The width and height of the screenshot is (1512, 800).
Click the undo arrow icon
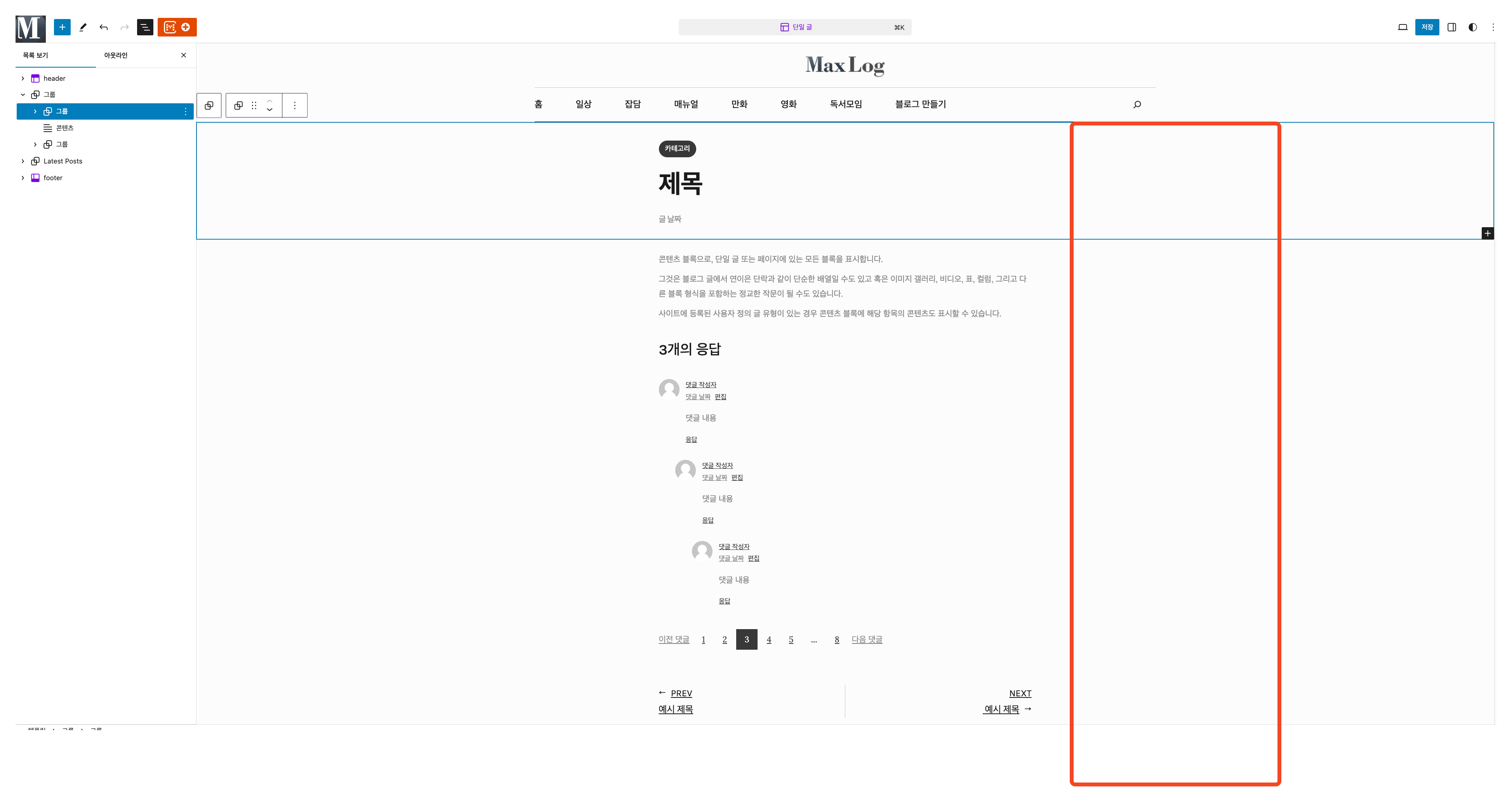(104, 27)
